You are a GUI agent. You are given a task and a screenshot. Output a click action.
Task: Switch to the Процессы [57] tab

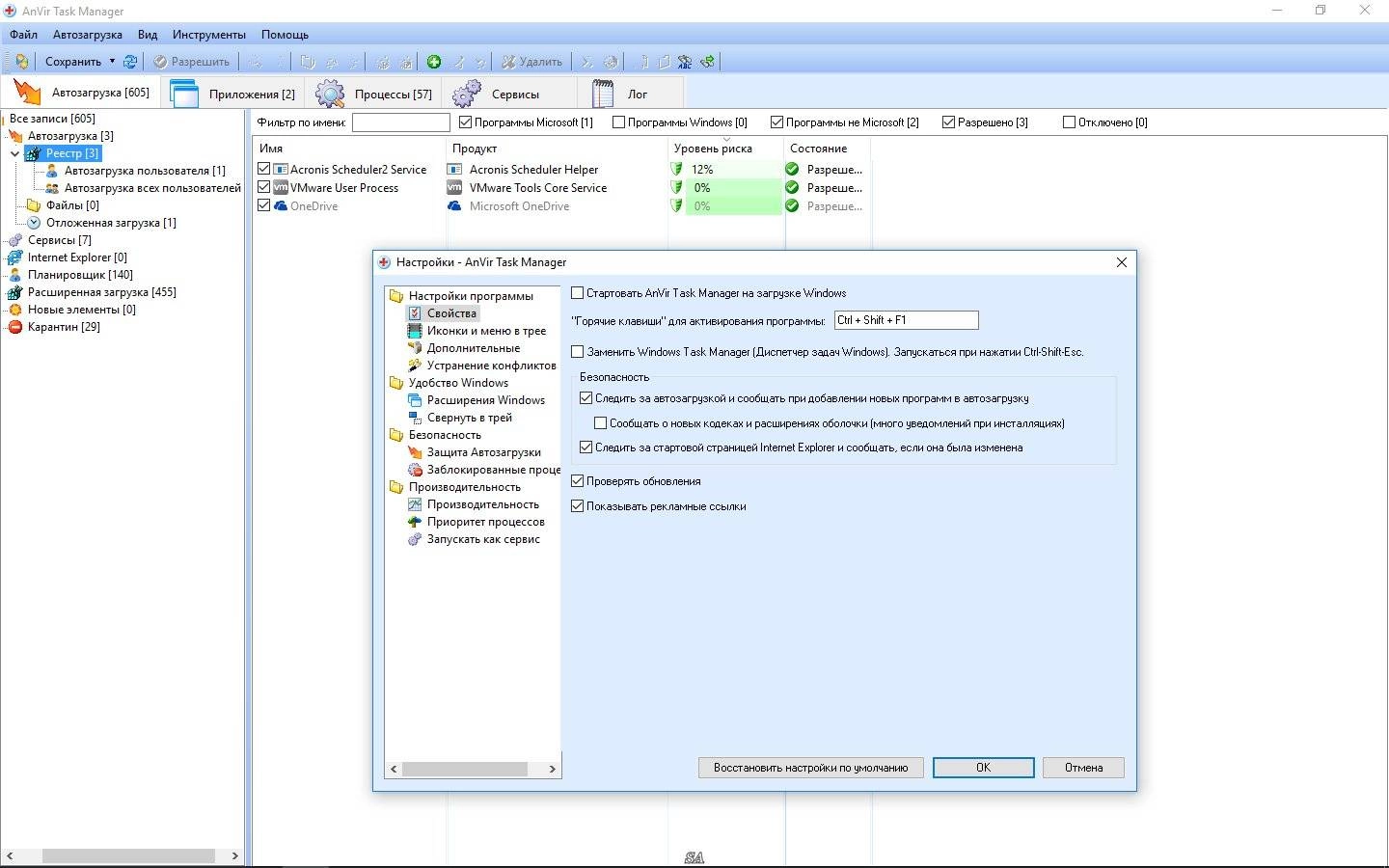point(374,95)
